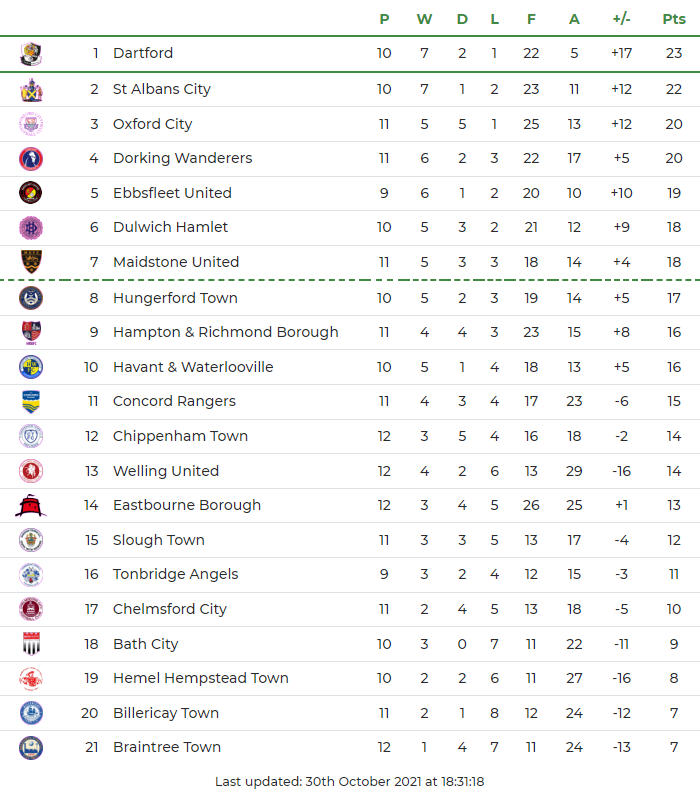The width and height of the screenshot is (700, 795).
Task: Click the +/- goal difference header
Action: 621,19
